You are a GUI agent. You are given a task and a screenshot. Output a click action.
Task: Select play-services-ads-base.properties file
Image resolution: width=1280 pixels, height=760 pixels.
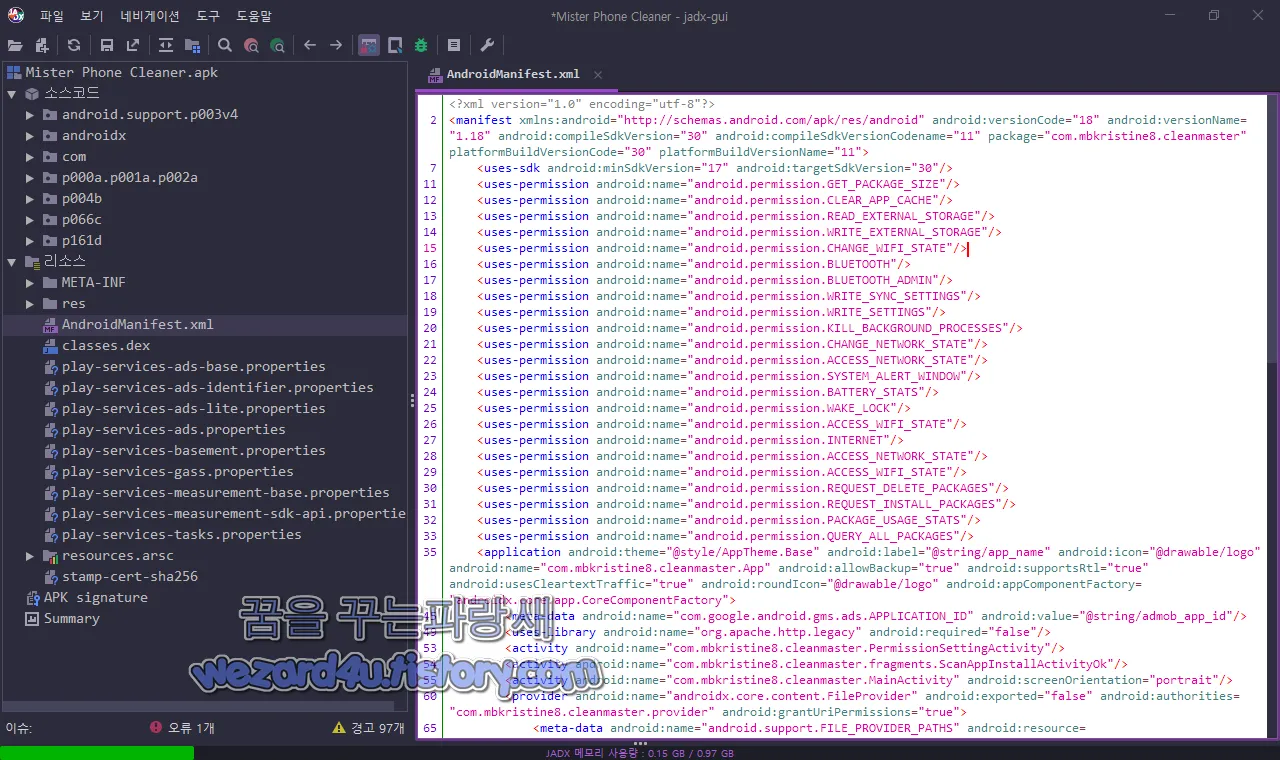click(x=194, y=367)
